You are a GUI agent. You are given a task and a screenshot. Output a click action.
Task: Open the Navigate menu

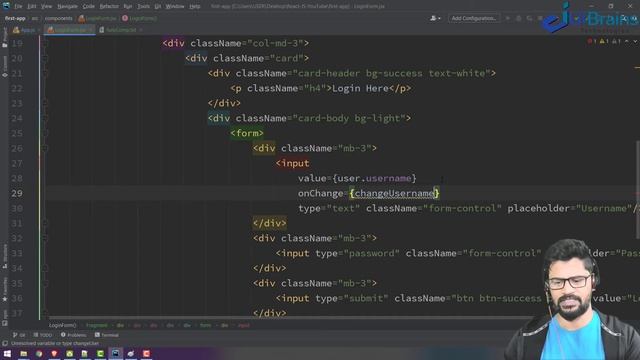(x=67, y=6)
